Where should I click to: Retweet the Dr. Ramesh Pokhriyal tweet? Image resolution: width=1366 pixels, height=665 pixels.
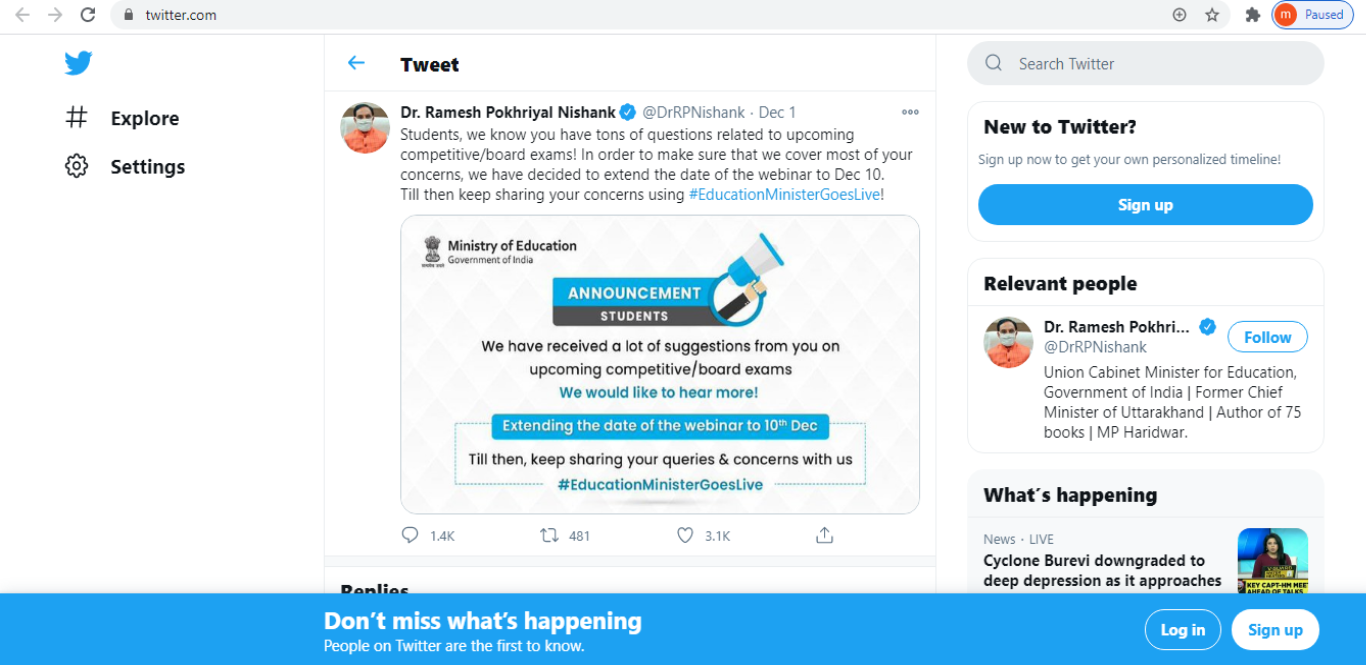pyautogui.click(x=549, y=536)
